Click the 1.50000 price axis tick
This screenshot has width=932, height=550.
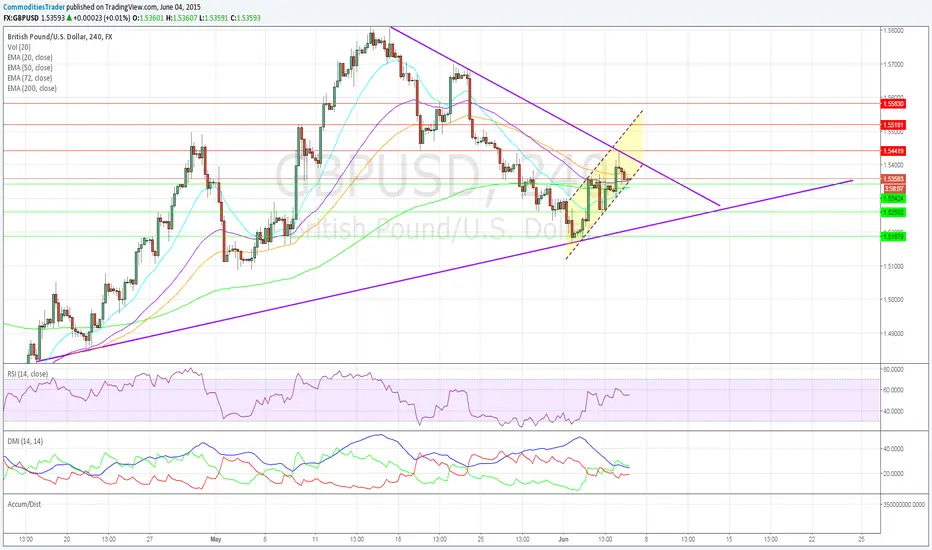click(x=894, y=300)
